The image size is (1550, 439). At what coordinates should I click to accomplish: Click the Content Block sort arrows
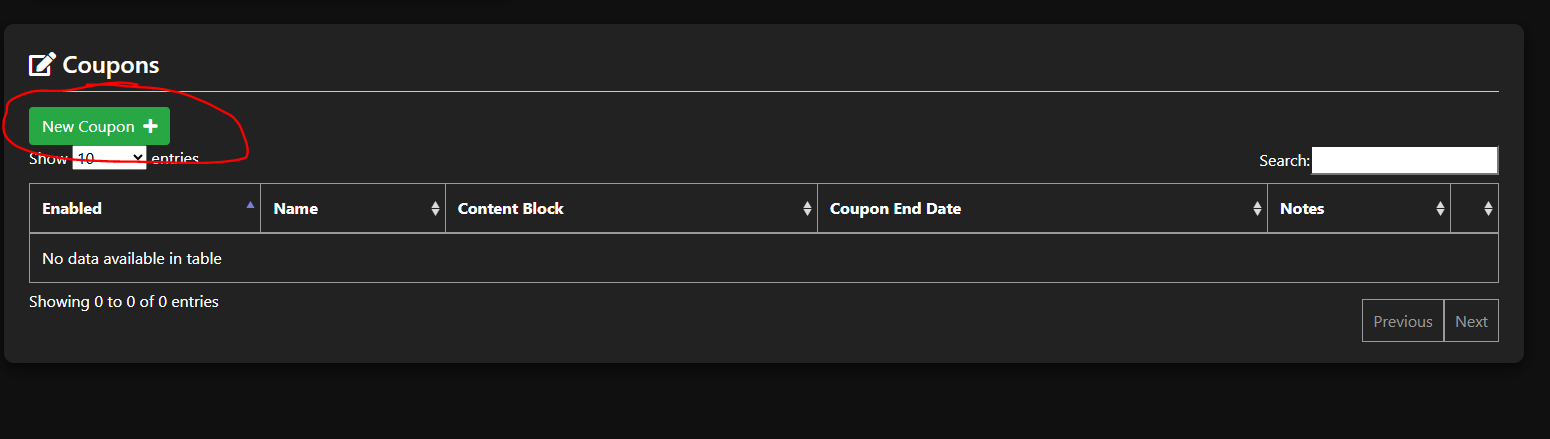click(807, 209)
